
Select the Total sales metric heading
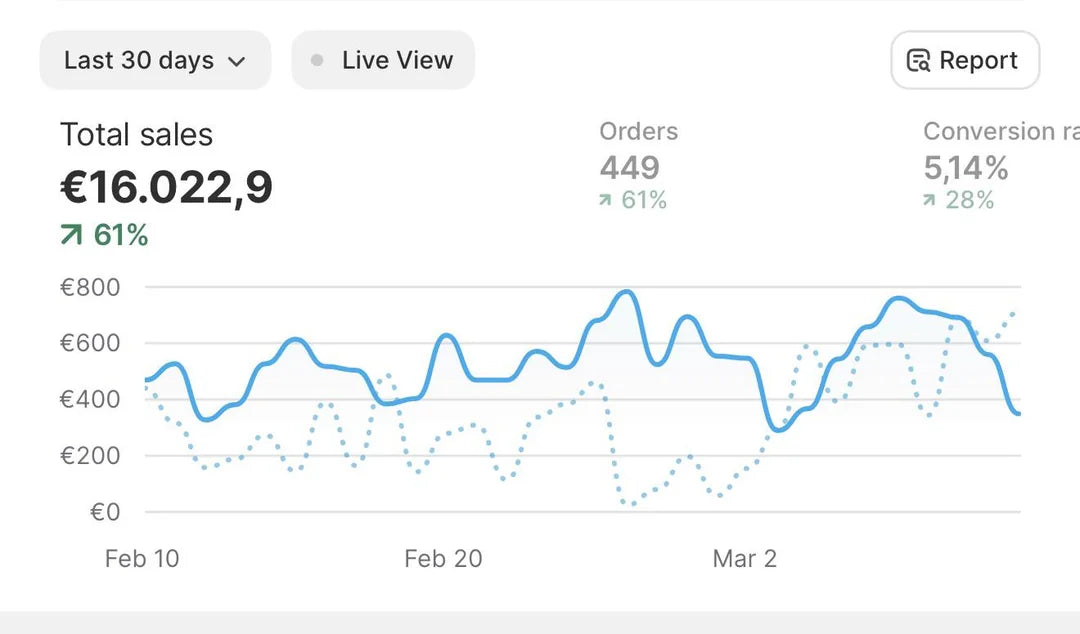click(136, 135)
